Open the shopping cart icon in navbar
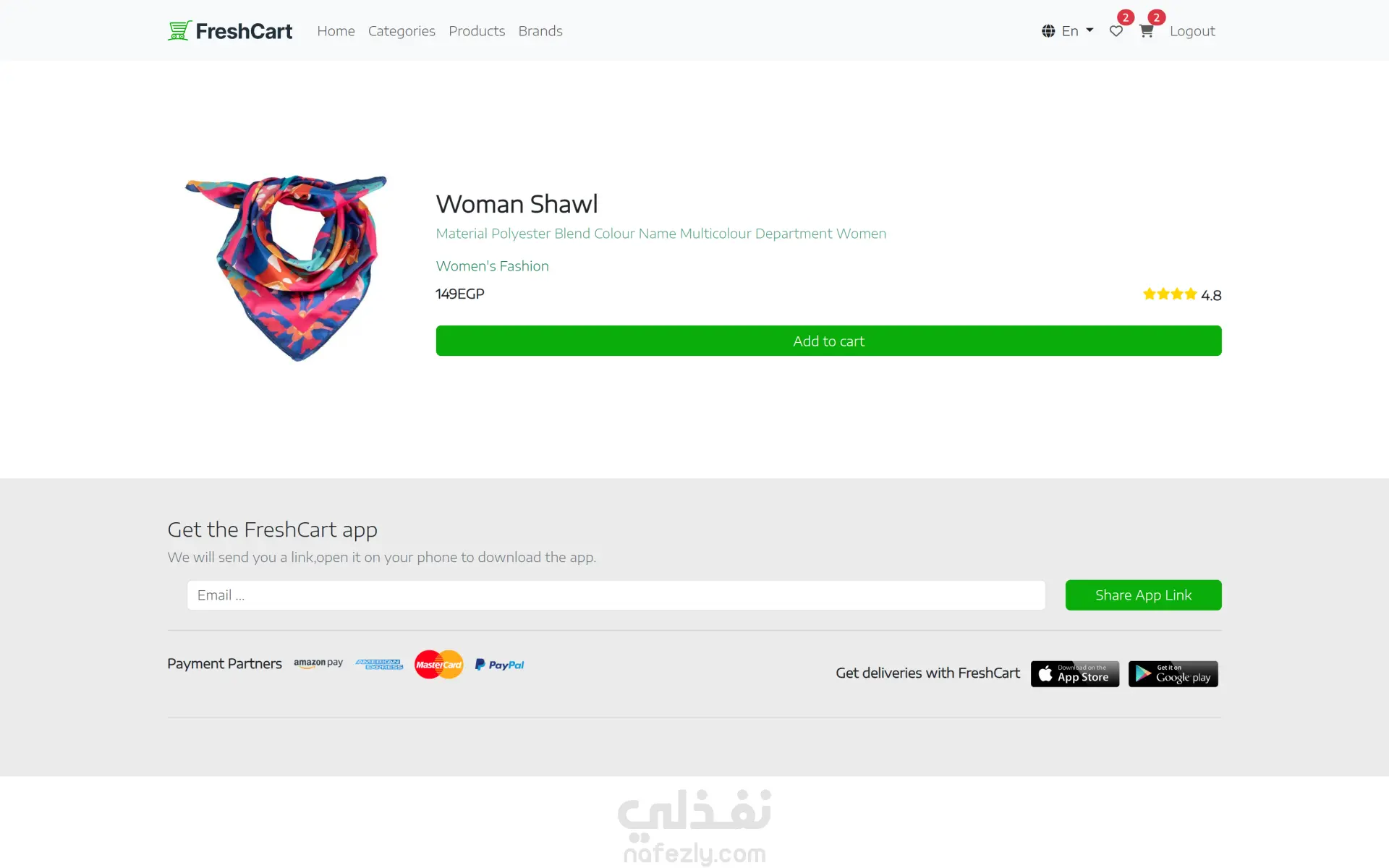 coord(1146,31)
